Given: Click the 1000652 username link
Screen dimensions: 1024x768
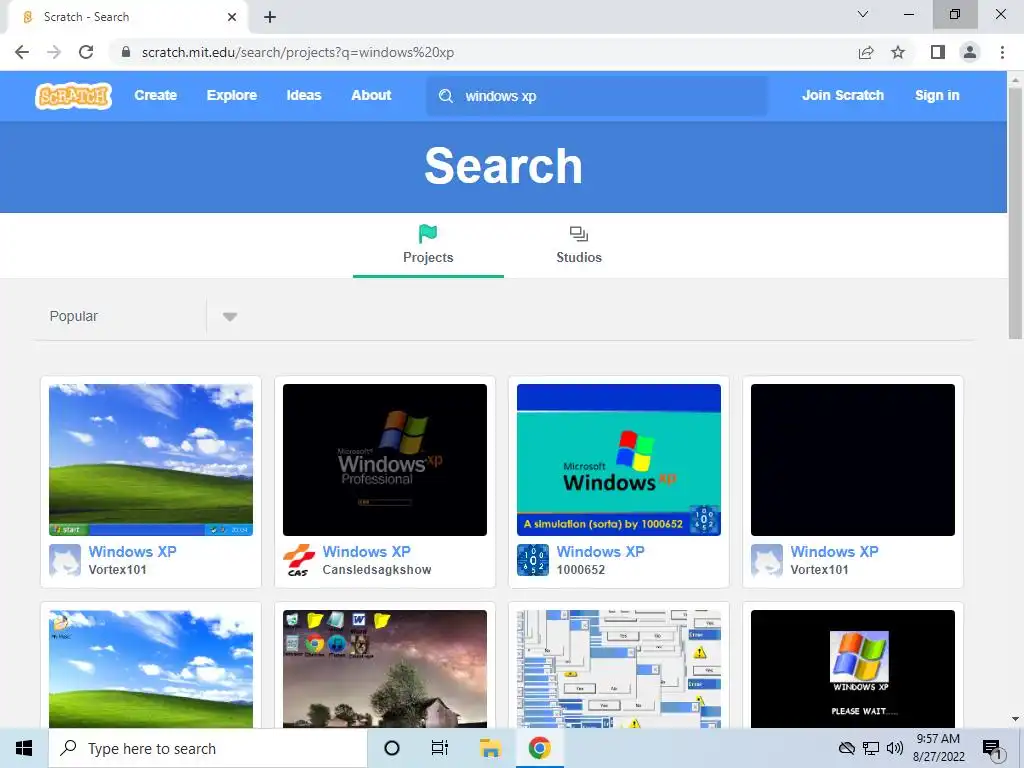Looking at the screenshot, I should 581,569.
